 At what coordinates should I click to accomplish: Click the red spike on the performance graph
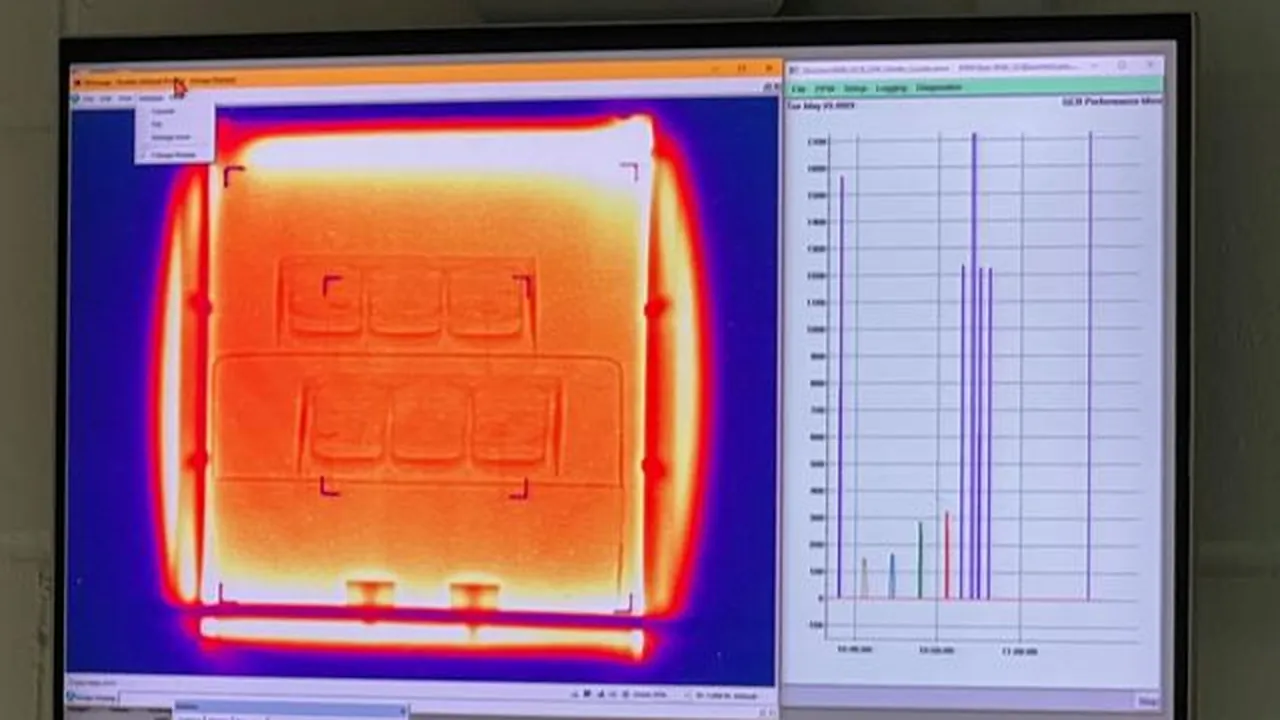(x=947, y=556)
